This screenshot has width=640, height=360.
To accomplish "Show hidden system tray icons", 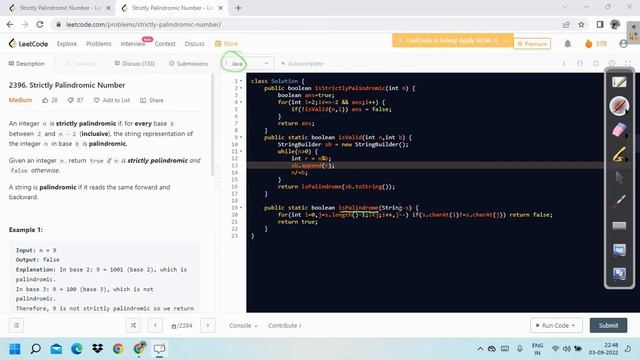I will [x=480, y=349].
